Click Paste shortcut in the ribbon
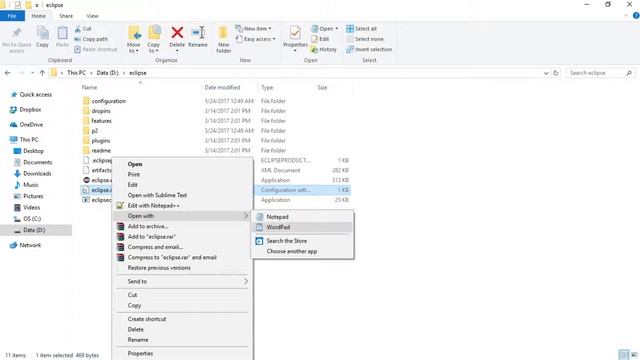This screenshot has width=640, height=360. point(96,49)
